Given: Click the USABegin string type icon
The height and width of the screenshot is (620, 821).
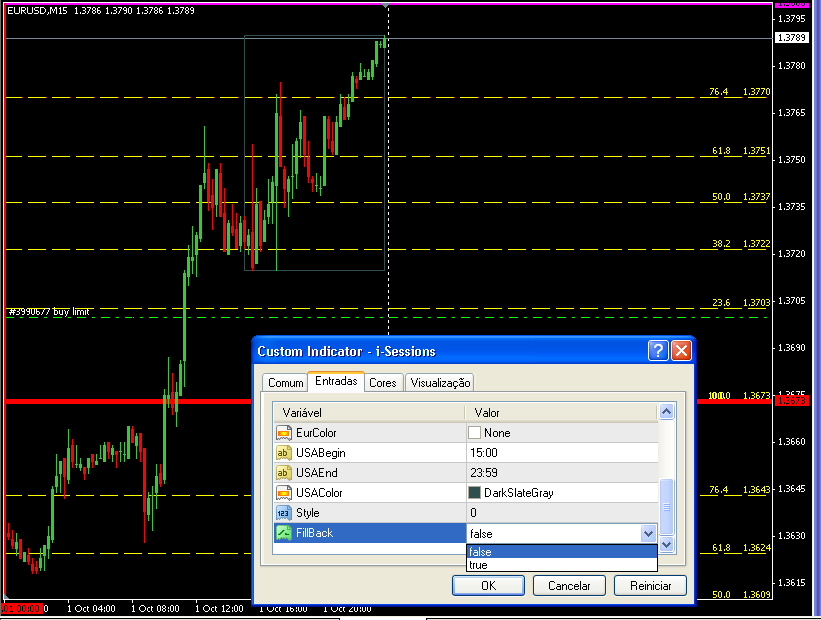Looking at the screenshot, I should (283, 453).
